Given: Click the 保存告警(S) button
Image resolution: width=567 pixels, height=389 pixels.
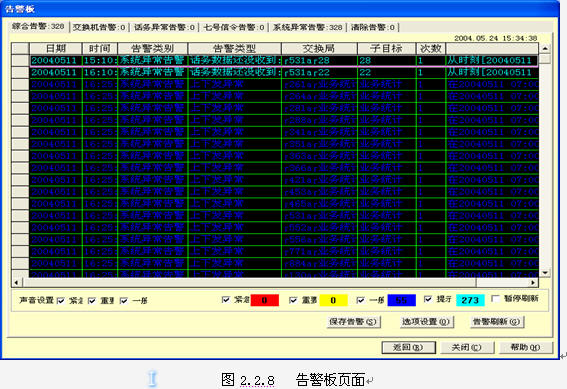Looking at the screenshot, I should click(353, 321).
